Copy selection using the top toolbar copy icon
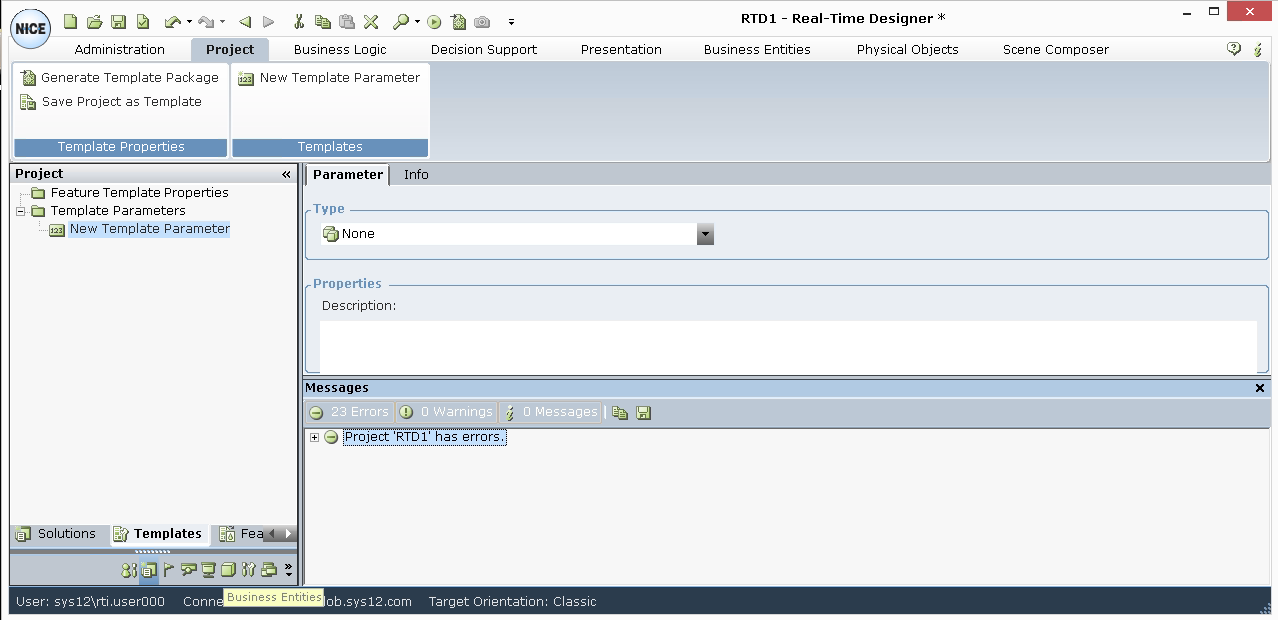Viewport: 1278px width, 620px height. [322, 21]
